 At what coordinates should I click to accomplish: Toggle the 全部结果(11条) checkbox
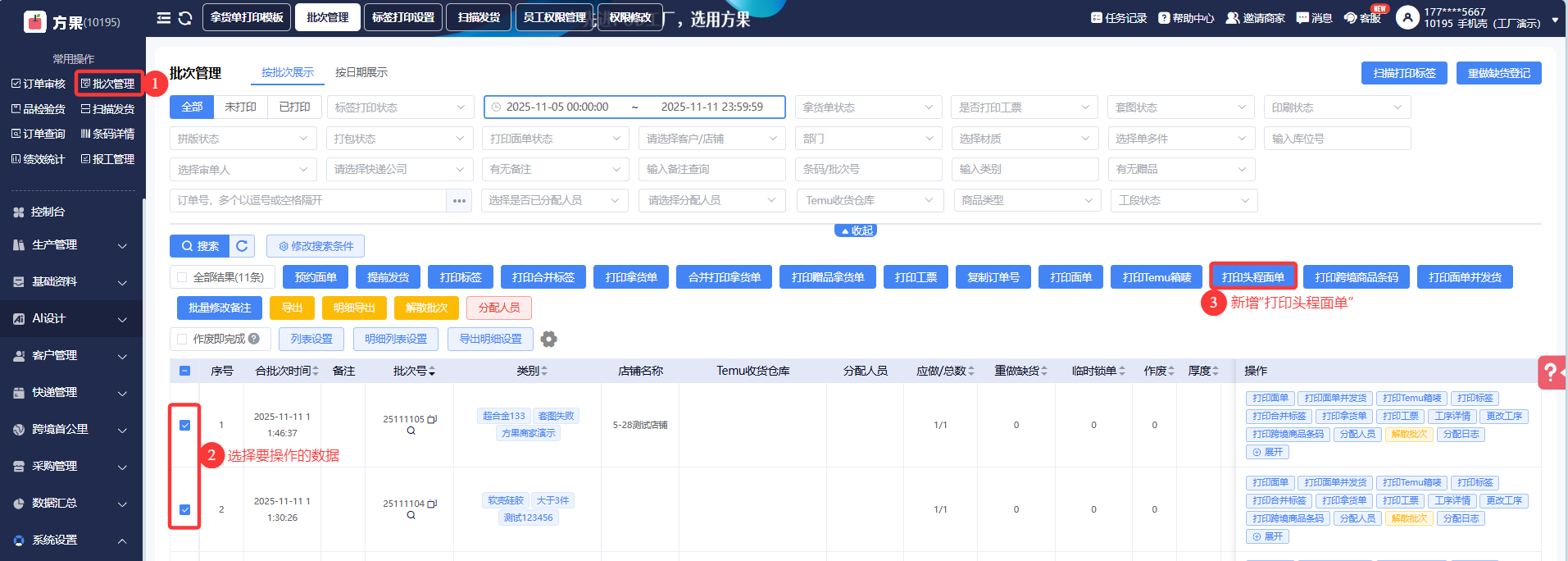click(182, 277)
